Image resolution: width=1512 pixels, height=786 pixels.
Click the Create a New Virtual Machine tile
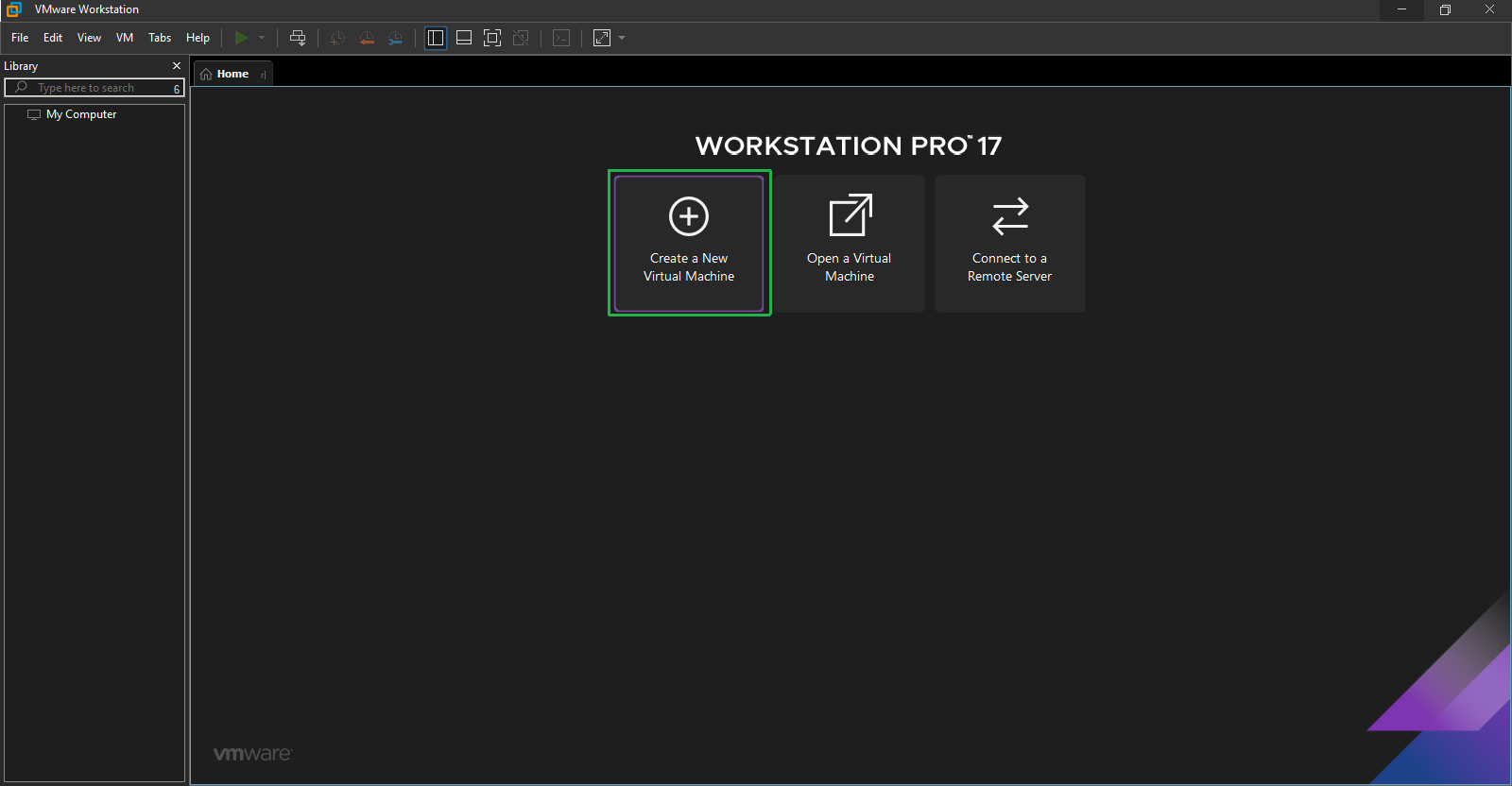[689, 244]
